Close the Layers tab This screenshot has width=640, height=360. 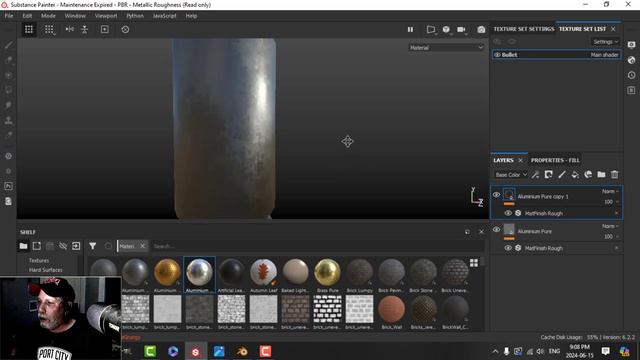(x=520, y=160)
